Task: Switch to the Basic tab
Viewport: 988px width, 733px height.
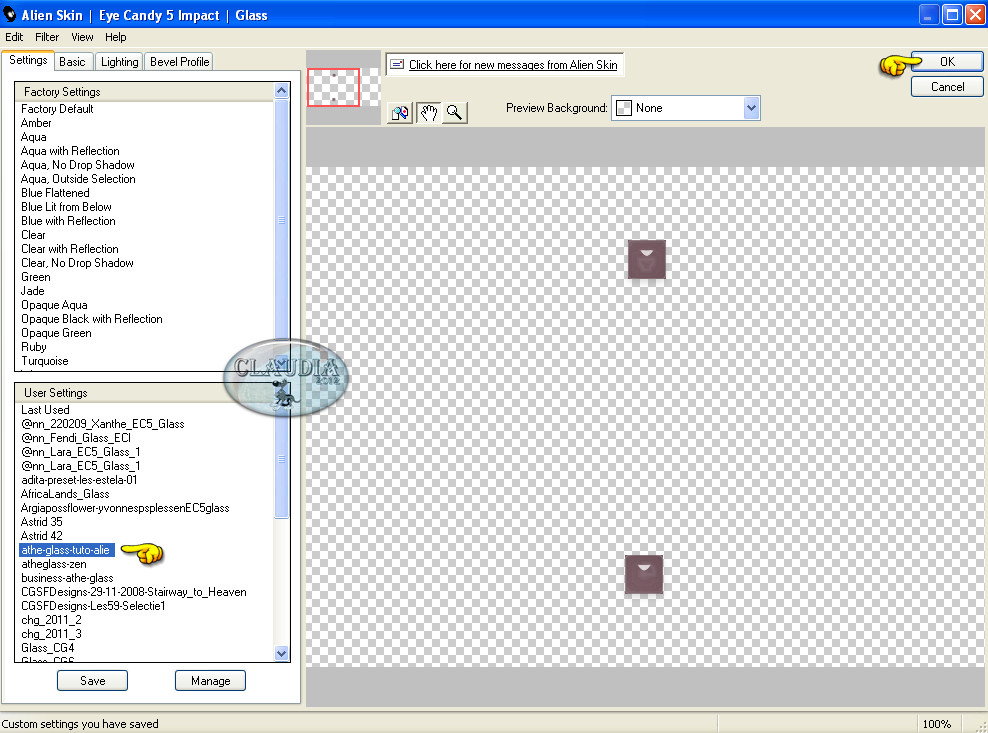Action: [x=72, y=62]
